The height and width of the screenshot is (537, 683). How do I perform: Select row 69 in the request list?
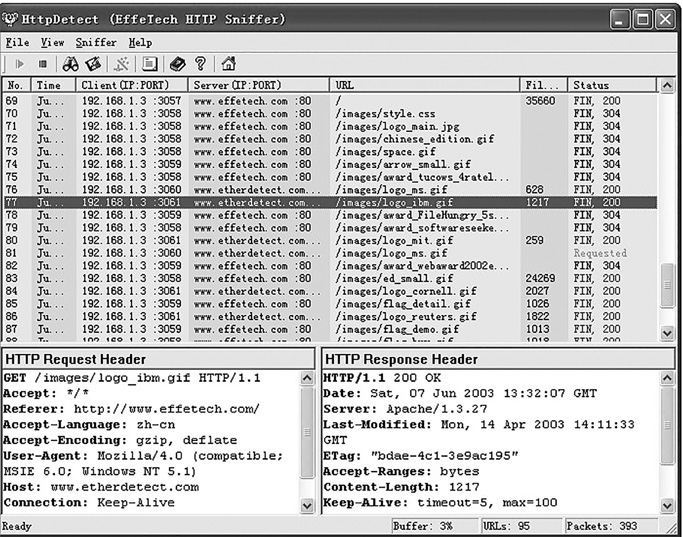click(x=300, y=101)
